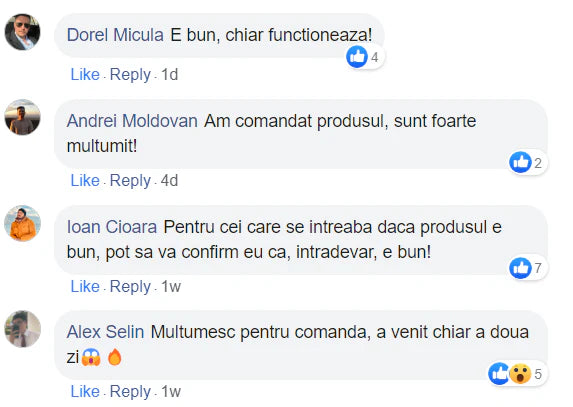Open Dorel Micula's profile picture
Viewport: 573px width, 407px height.
point(22,32)
